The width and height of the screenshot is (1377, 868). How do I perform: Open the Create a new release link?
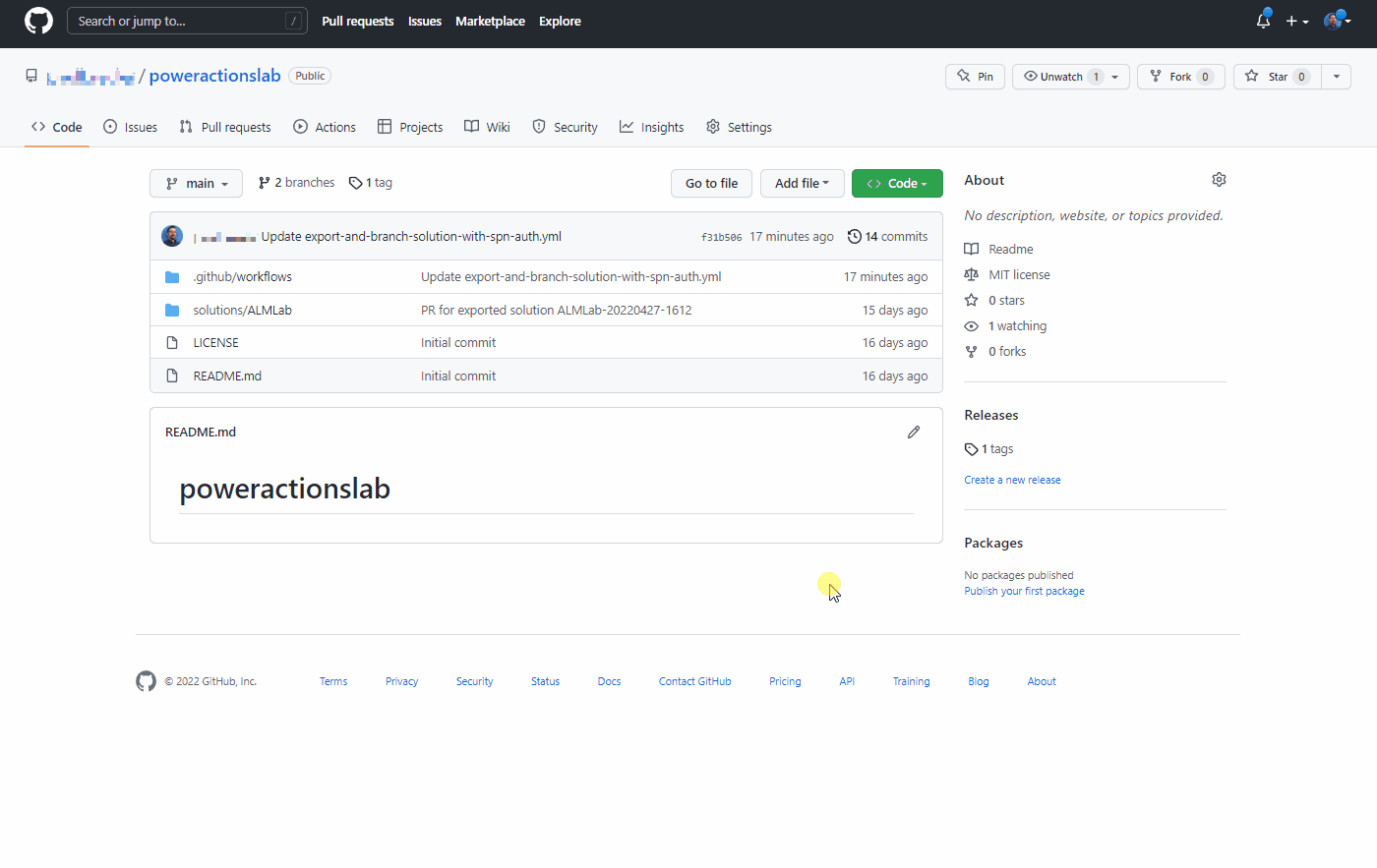click(x=1012, y=479)
